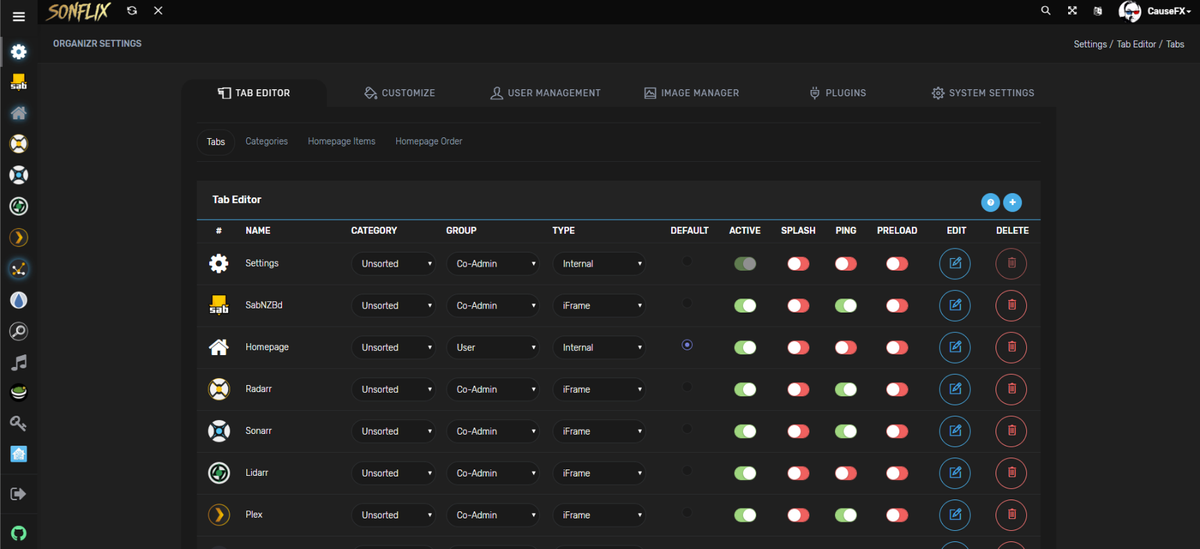Click the settings gear in the sidebar
Screen dimensions: 1200x549
[18, 51]
